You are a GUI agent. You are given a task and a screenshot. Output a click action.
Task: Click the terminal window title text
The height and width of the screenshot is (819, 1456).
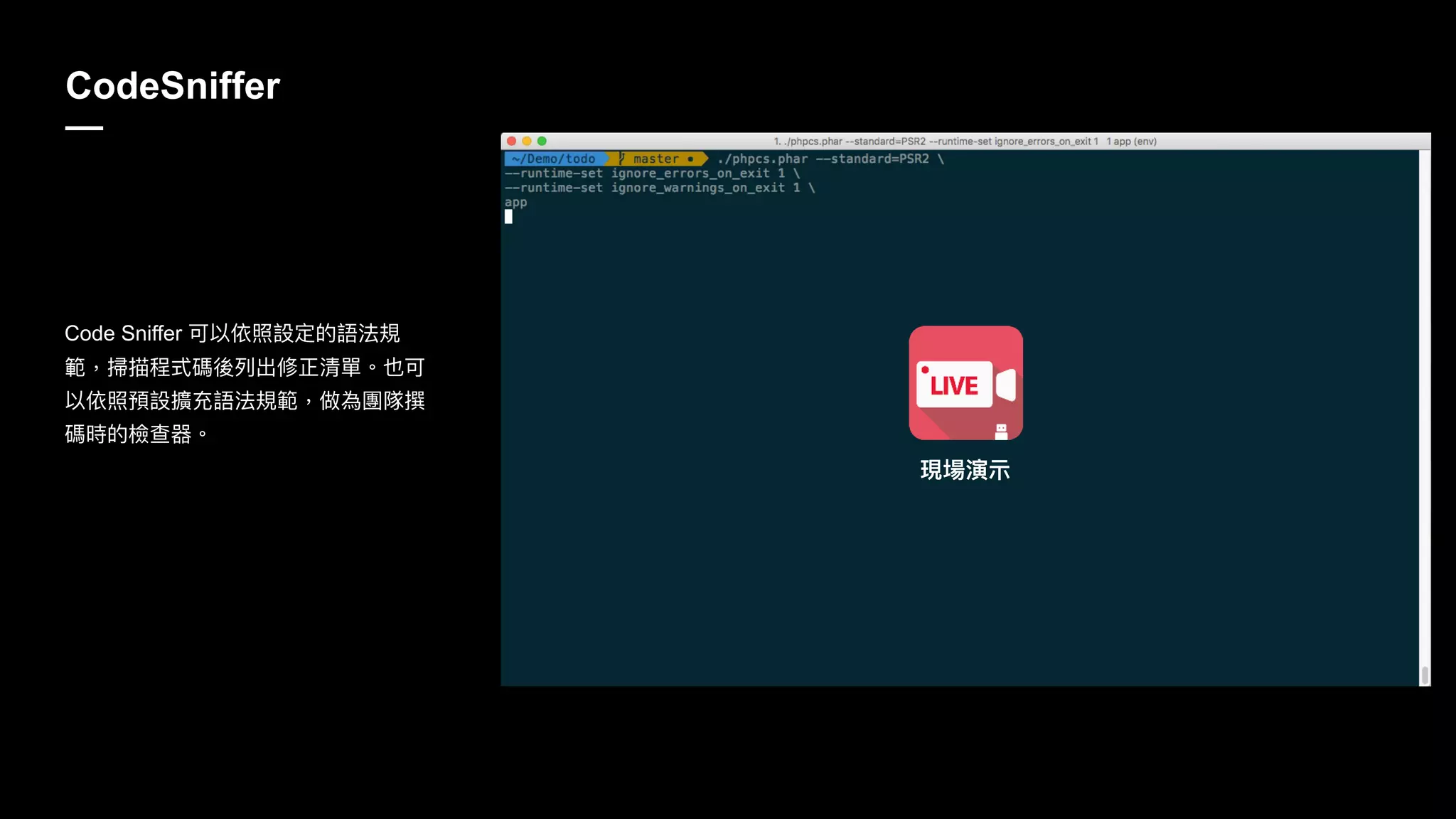(965, 141)
